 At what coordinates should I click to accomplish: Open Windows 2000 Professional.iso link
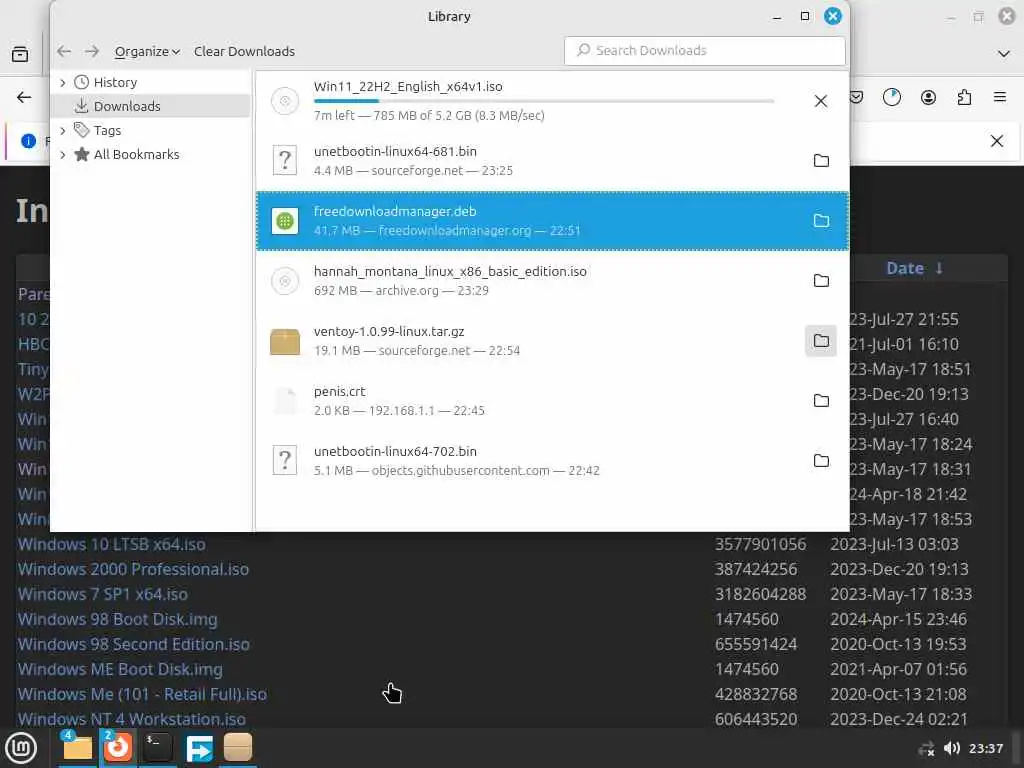[x=133, y=569]
